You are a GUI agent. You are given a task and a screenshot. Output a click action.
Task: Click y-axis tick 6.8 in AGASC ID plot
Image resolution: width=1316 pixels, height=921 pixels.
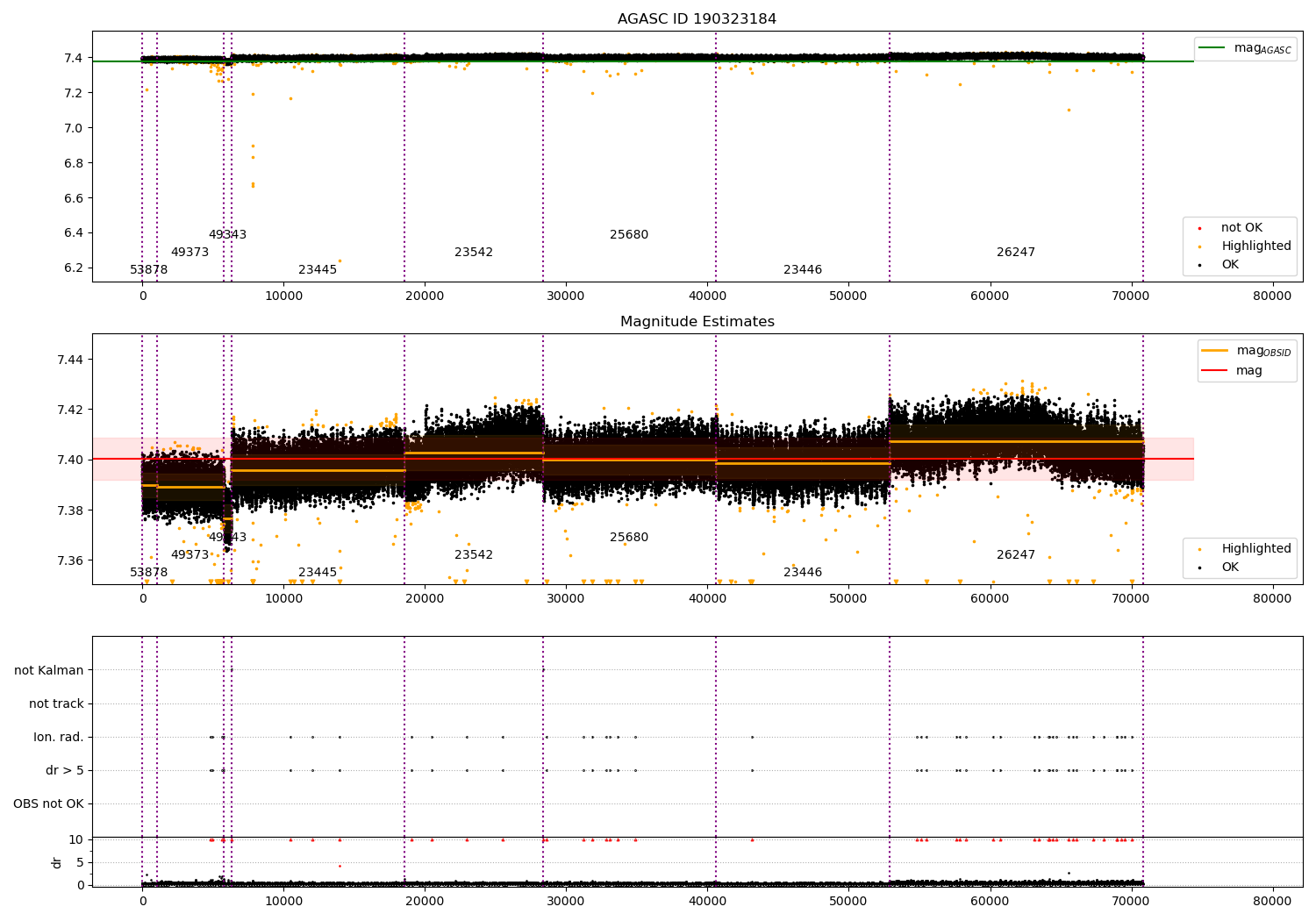pyautogui.click(x=75, y=163)
